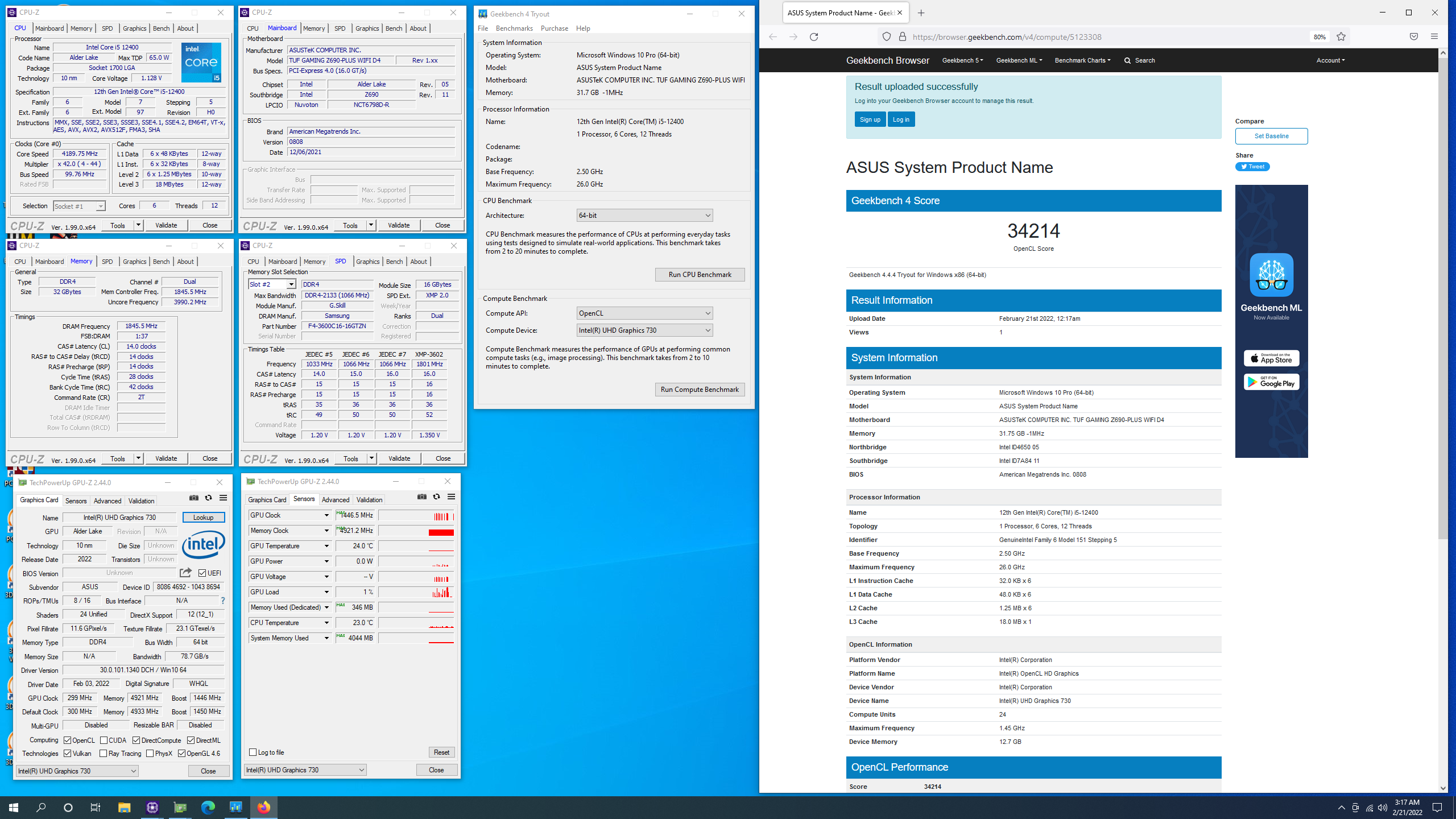Image resolution: width=1456 pixels, height=819 pixels.
Task: Switch to Firefox in the taskbar
Action: click(x=264, y=808)
